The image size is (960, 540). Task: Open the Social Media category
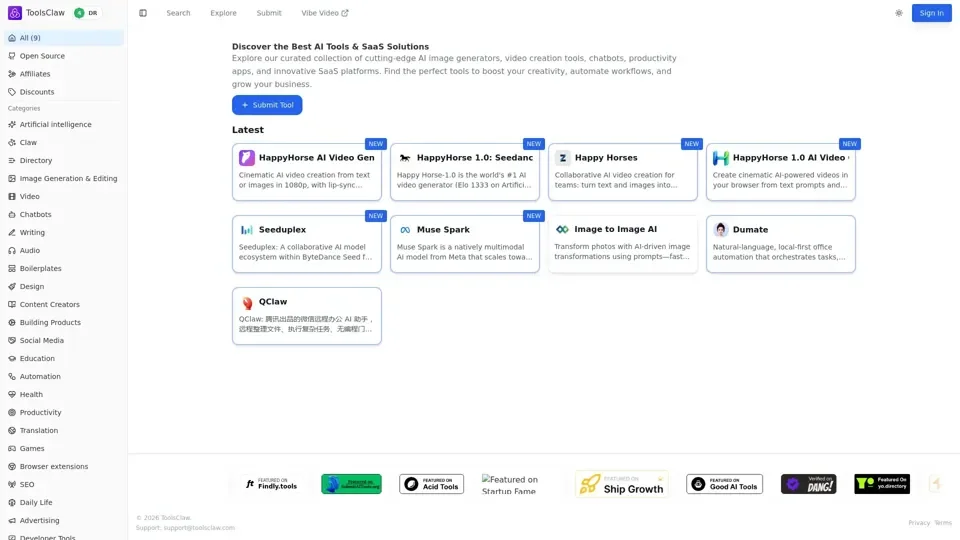(x=64, y=341)
